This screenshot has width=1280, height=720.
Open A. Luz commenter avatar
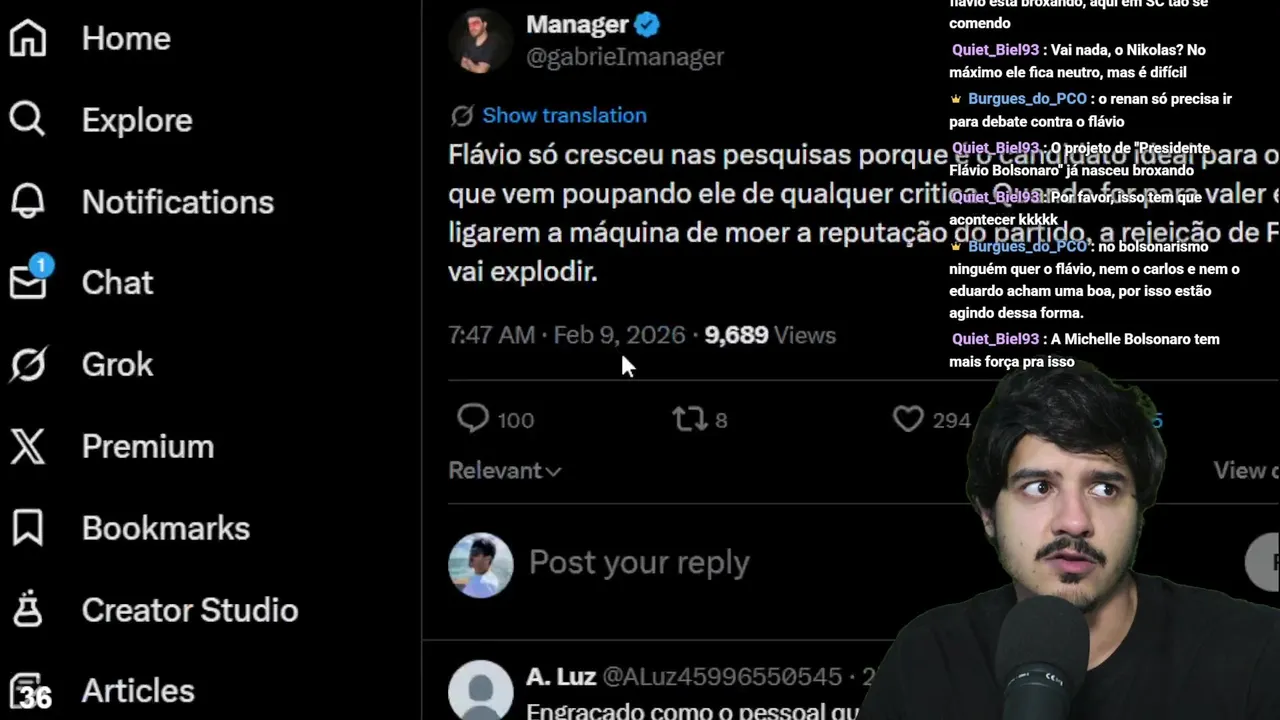coord(481,690)
